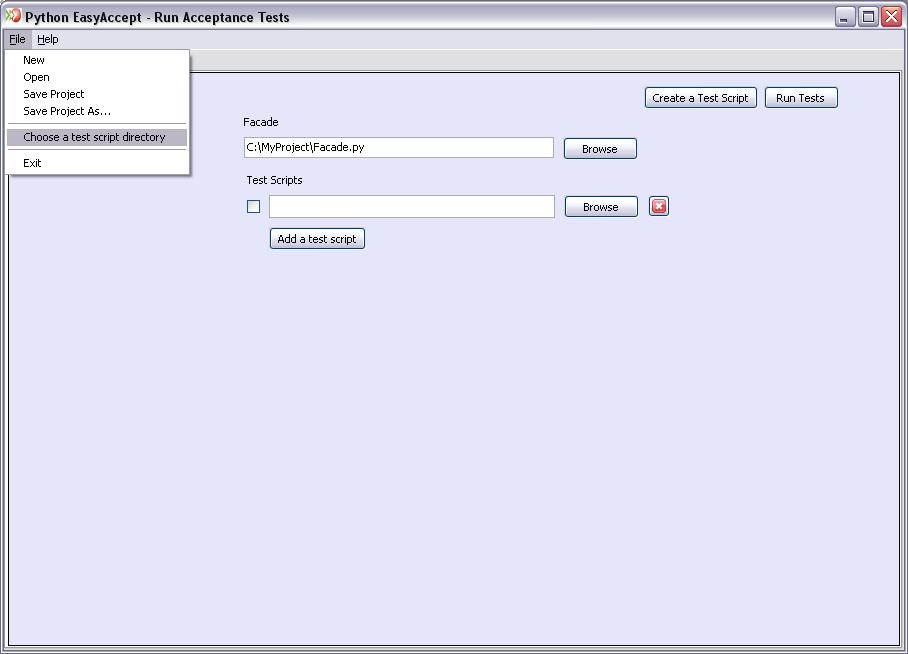
Task: Click the empty test script path field
Action: [x=411, y=207]
